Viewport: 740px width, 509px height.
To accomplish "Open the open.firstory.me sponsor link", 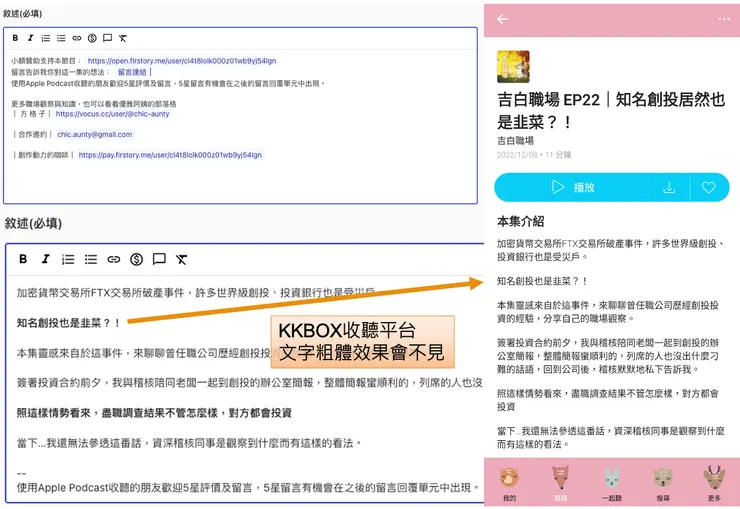I will coord(182,61).
